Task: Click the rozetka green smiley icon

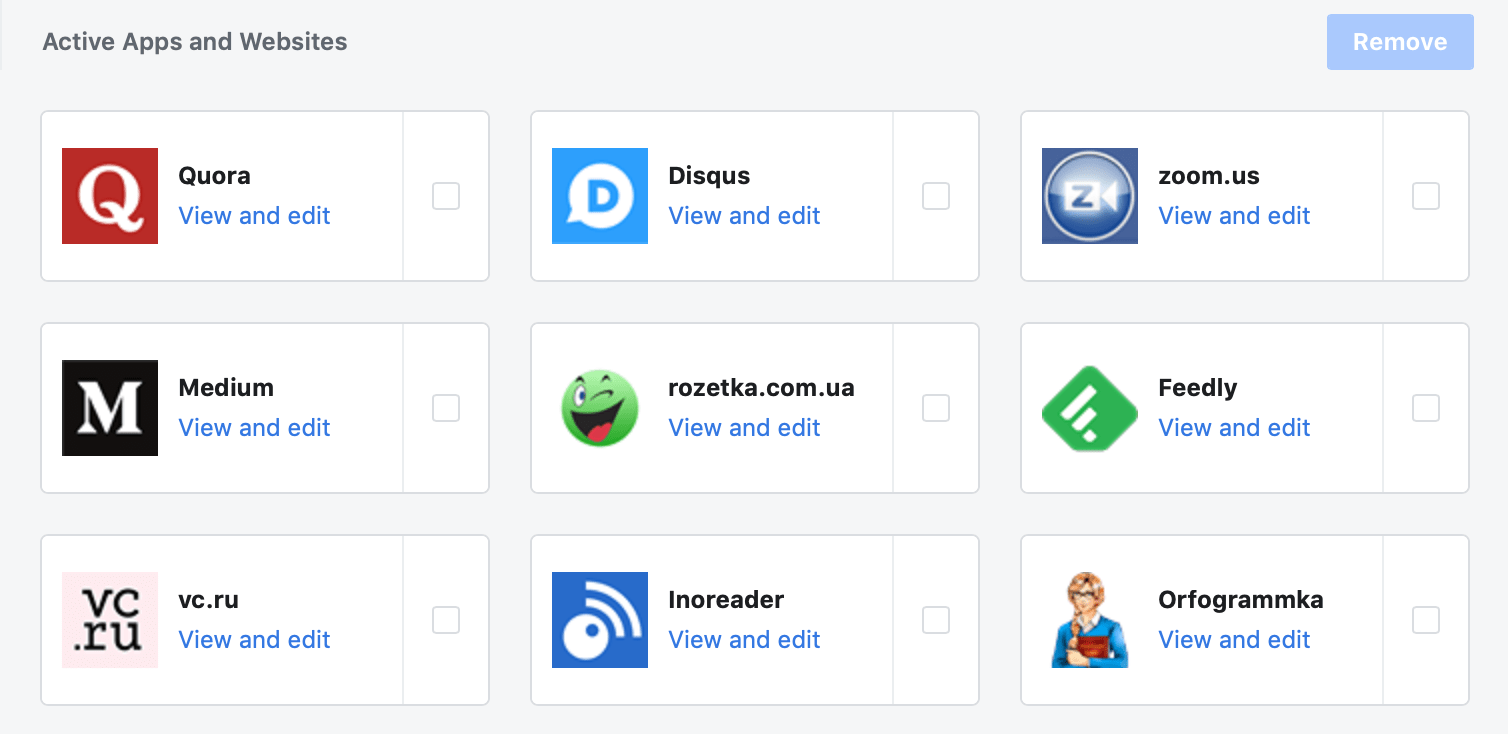Action: (600, 408)
